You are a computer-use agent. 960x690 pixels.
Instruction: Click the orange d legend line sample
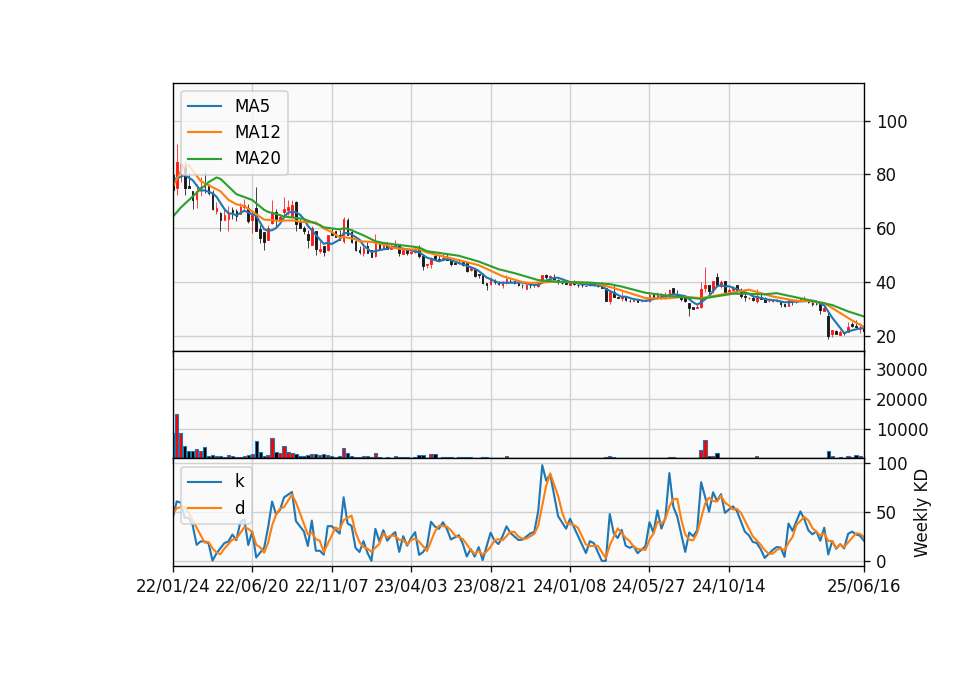point(204,508)
